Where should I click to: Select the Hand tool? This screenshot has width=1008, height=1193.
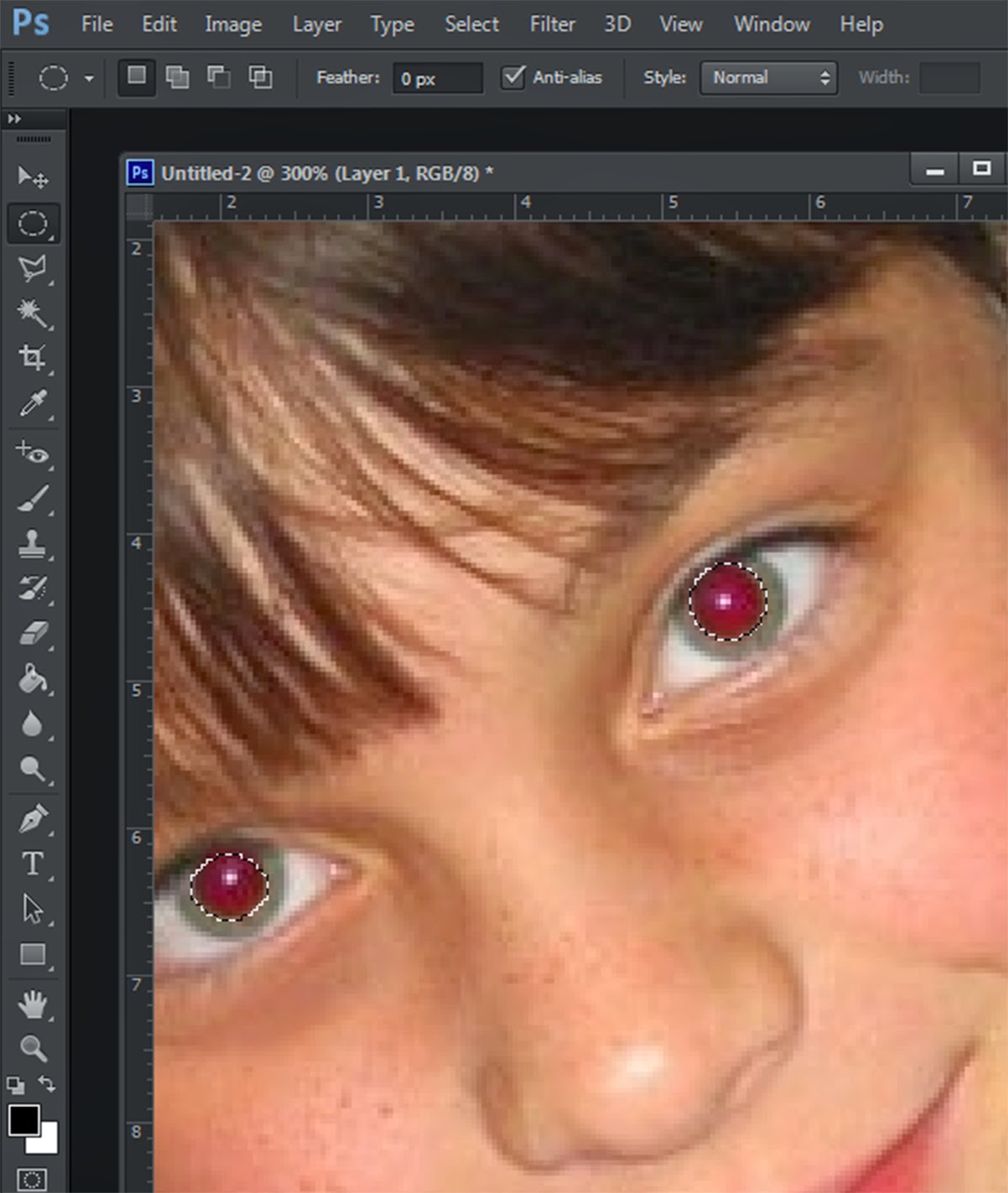pos(33,1004)
